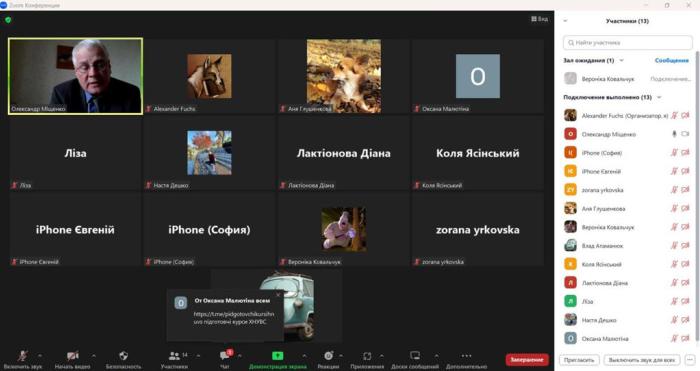Open the t.me link in chat popup

[x=233, y=314]
